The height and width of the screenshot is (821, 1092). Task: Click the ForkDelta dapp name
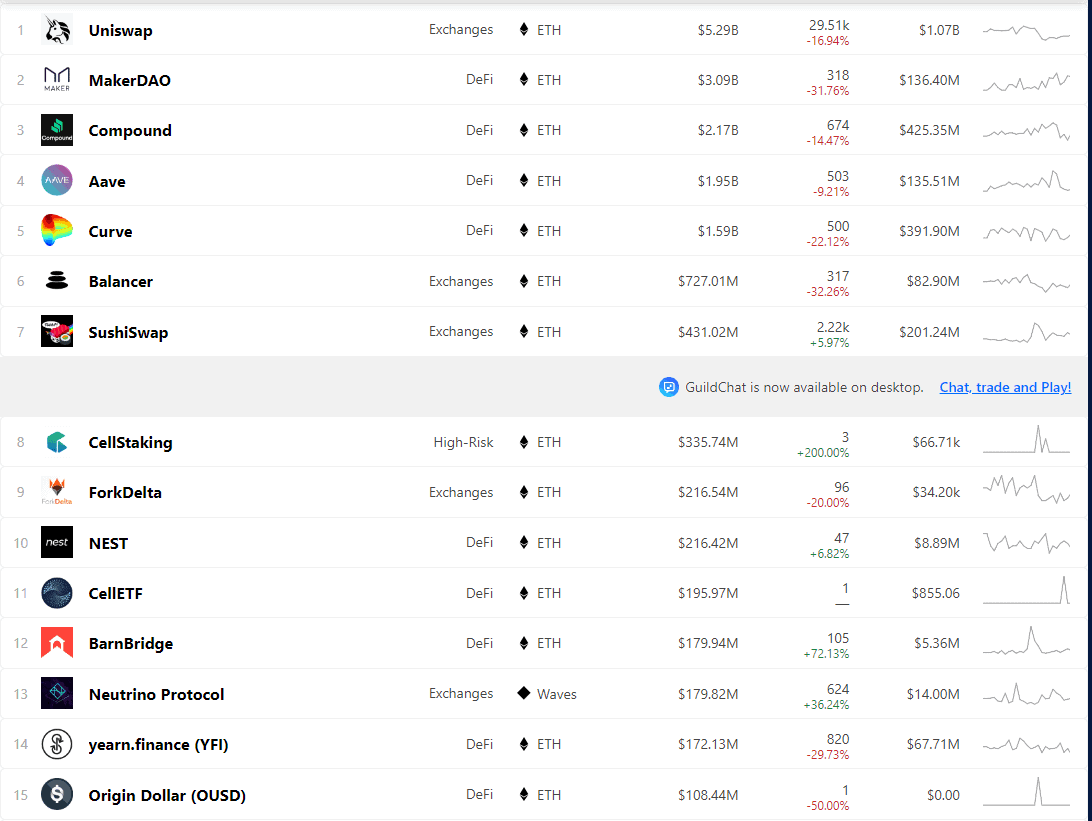pos(125,493)
